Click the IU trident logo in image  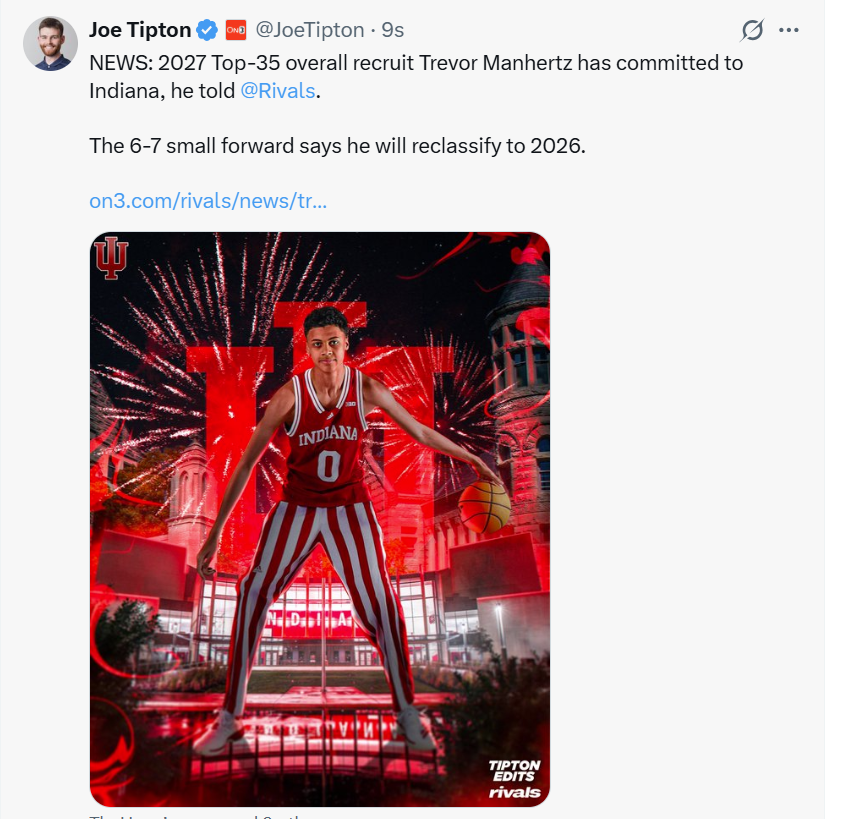[111, 258]
